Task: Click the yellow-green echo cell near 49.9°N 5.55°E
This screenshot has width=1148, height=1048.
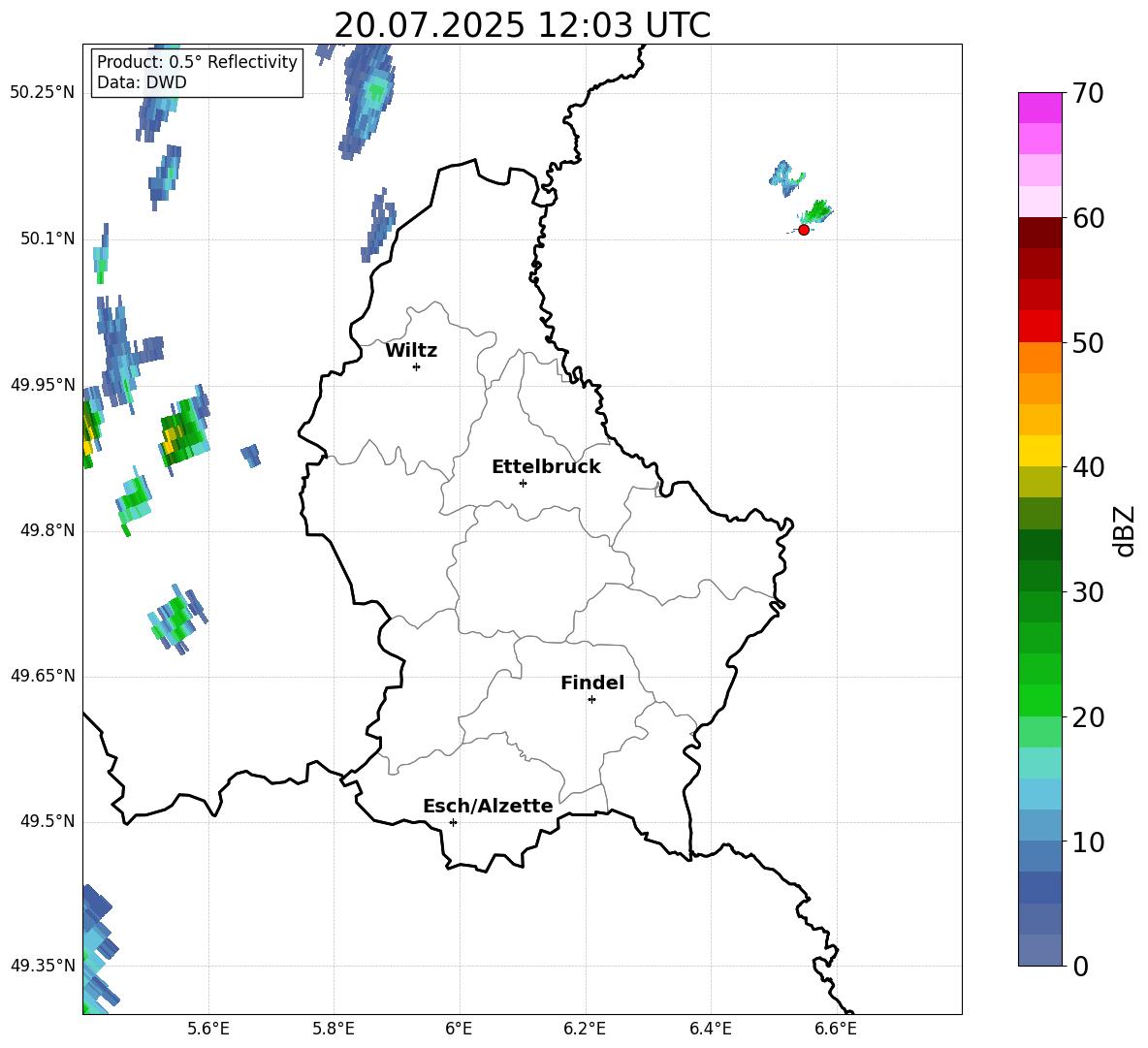Action: pos(184,431)
